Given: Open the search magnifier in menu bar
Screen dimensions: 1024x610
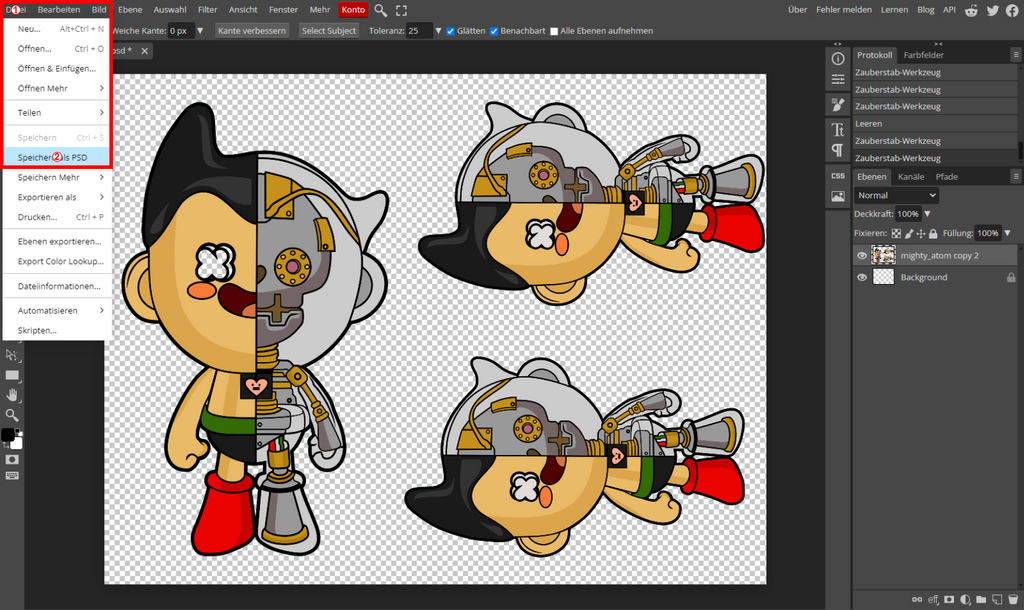Looking at the screenshot, I should click(381, 10).
